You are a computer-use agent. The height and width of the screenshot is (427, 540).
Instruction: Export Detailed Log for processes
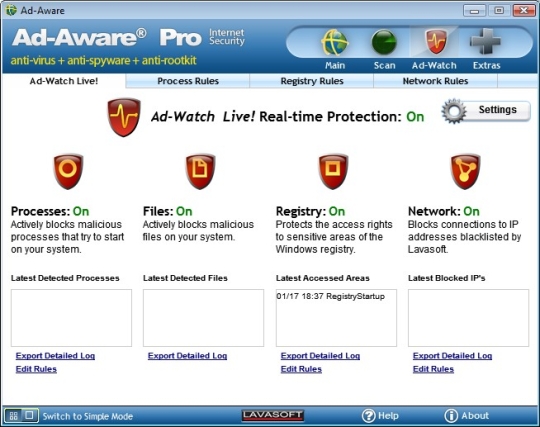click(55, 356)
